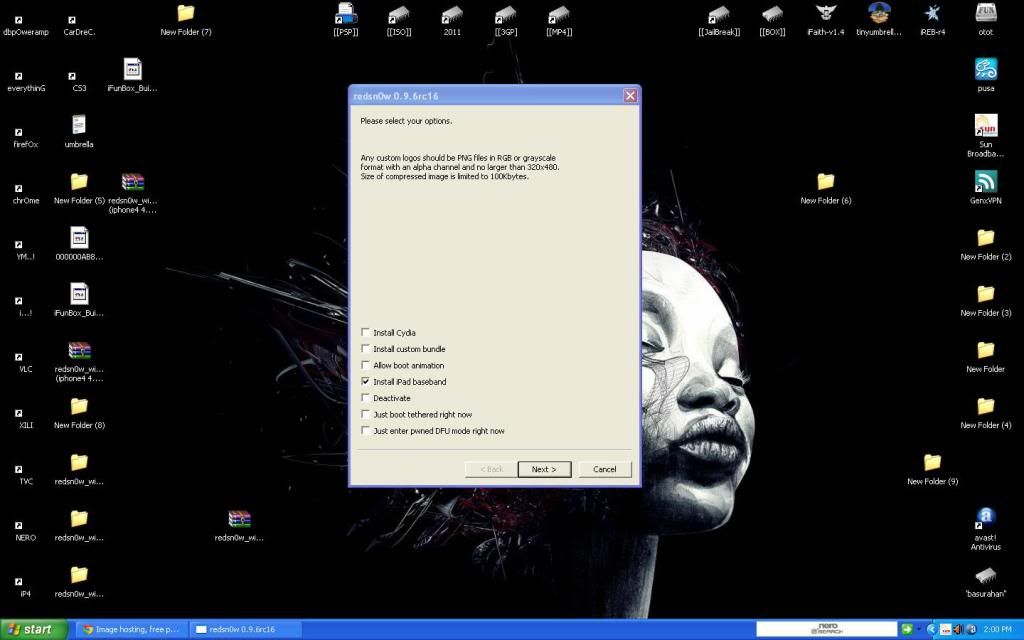Click into the Nero Search box
1024x640 pixels.
[x=826, y=629]
